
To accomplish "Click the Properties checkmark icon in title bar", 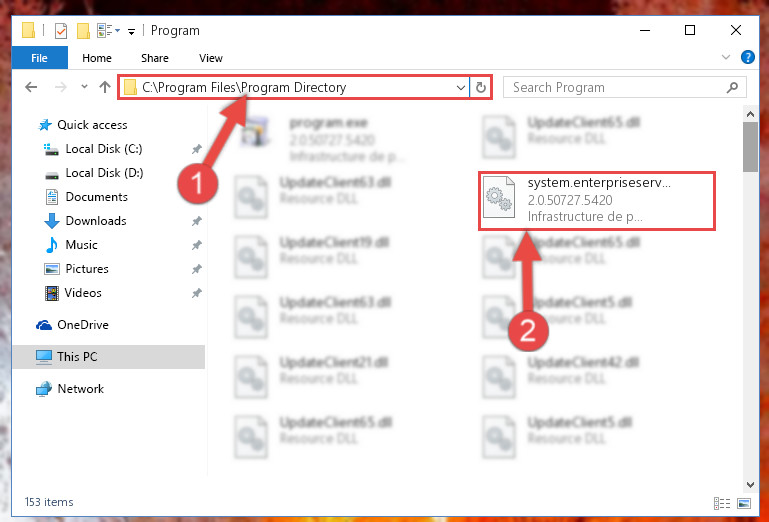I will [x=61, y=31].
